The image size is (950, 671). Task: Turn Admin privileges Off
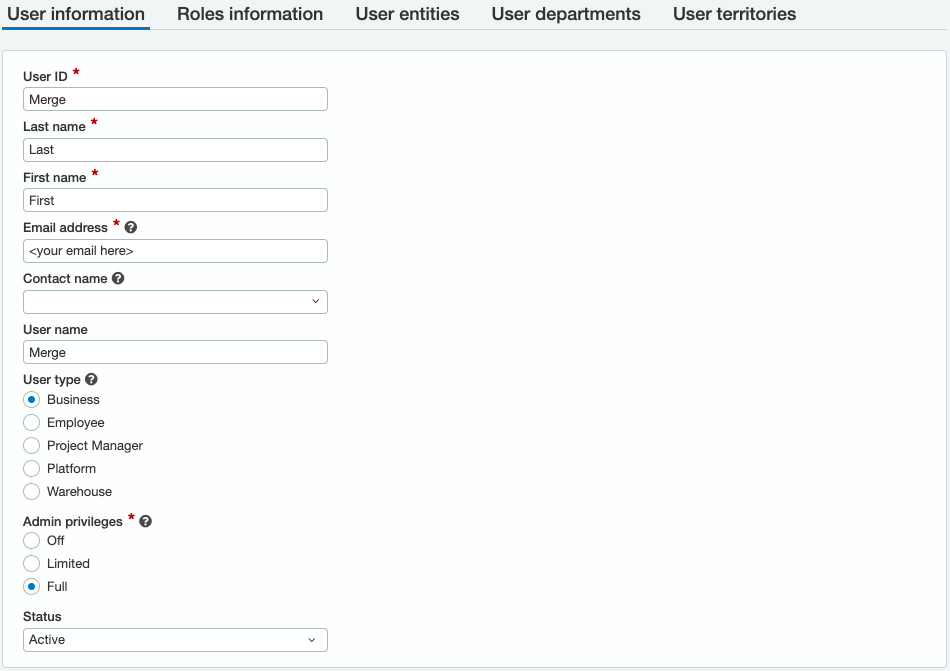[x=32, y=541]
